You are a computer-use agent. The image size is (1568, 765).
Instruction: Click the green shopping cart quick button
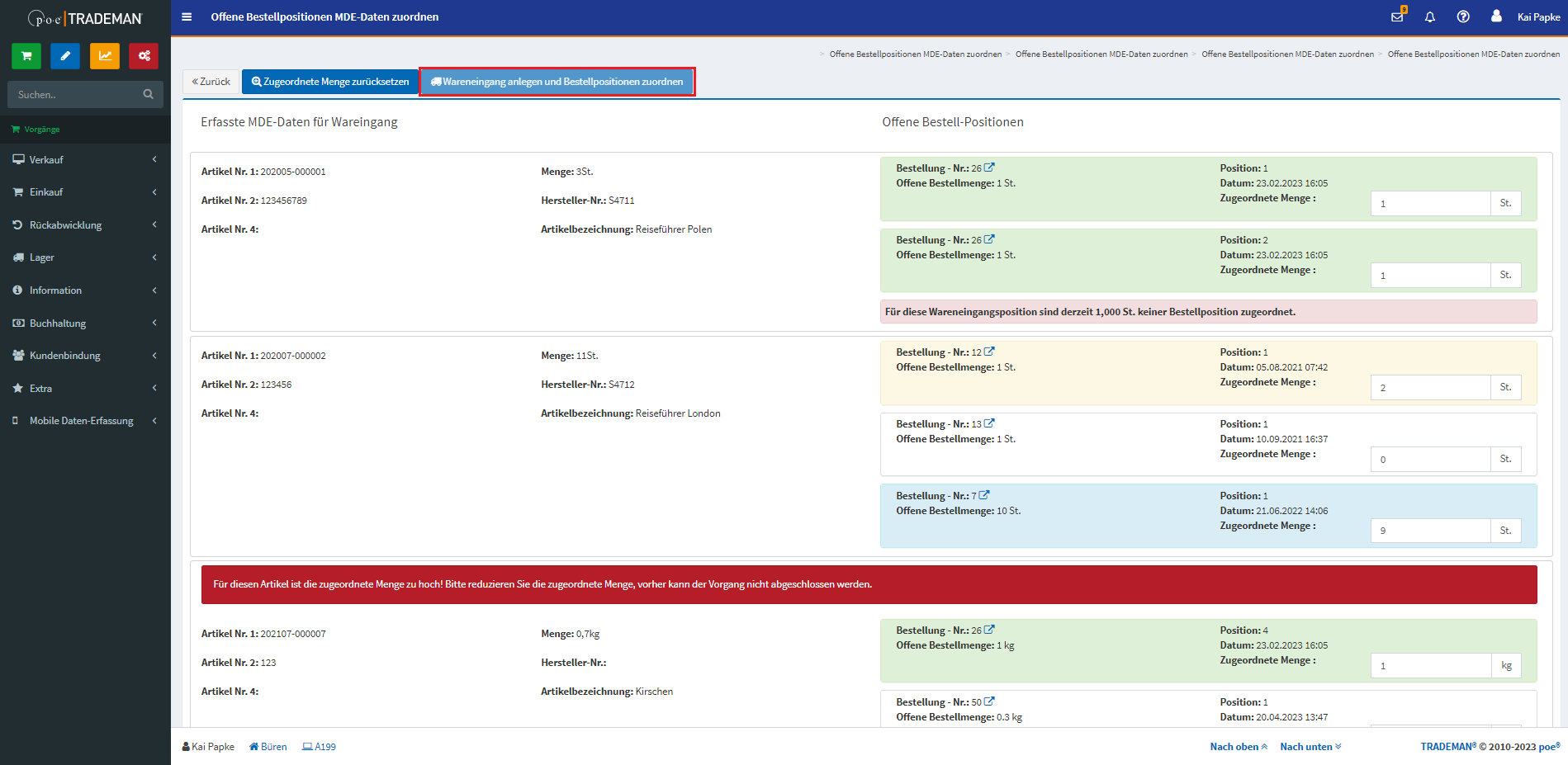coord(26,56)
